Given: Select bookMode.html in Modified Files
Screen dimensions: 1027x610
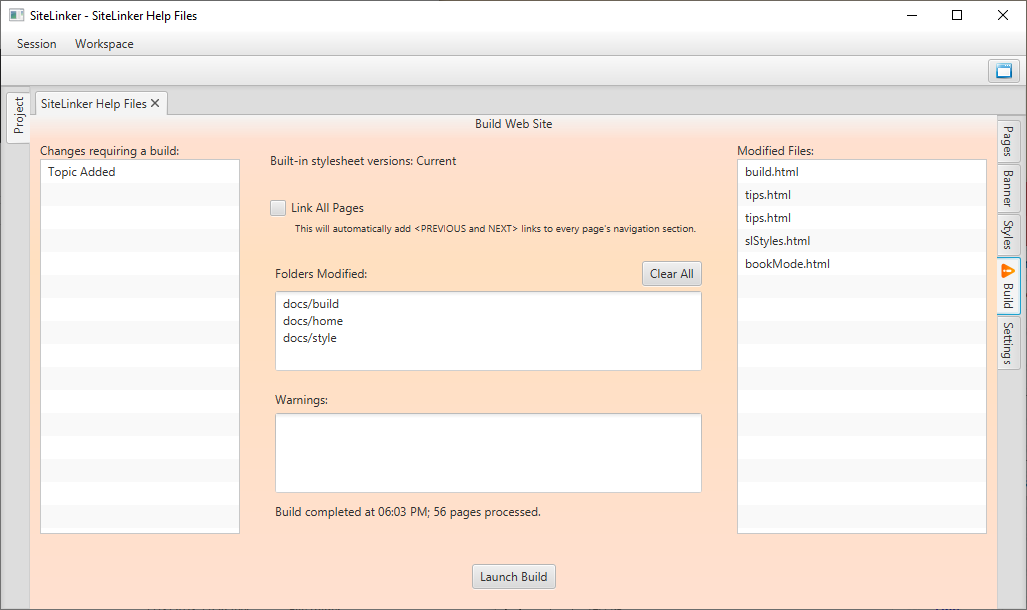Looking at the screenshot, I should [787, 264].
